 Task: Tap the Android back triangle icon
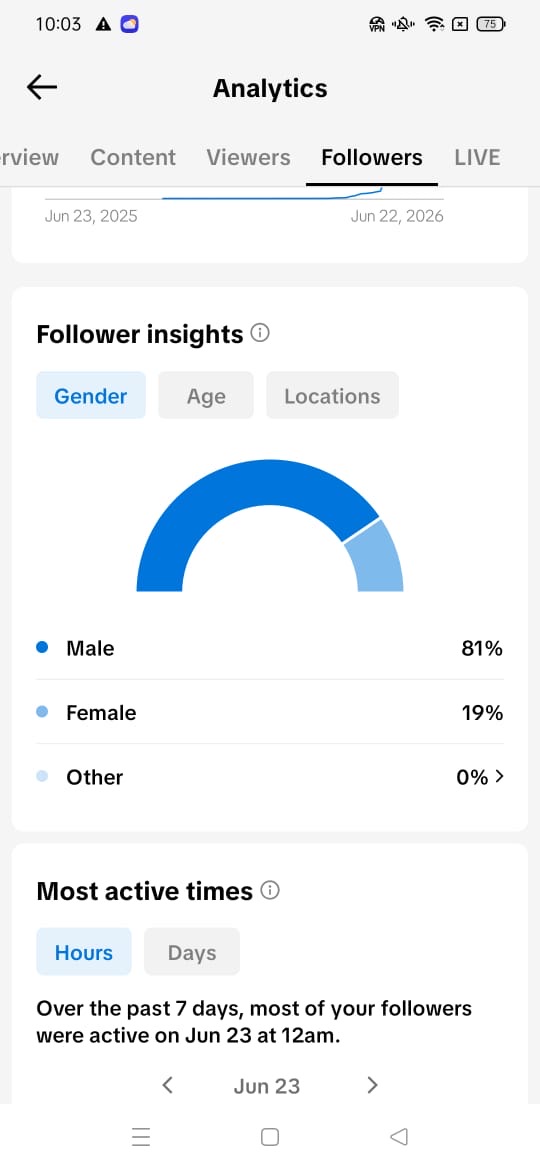coord(399,1136)
